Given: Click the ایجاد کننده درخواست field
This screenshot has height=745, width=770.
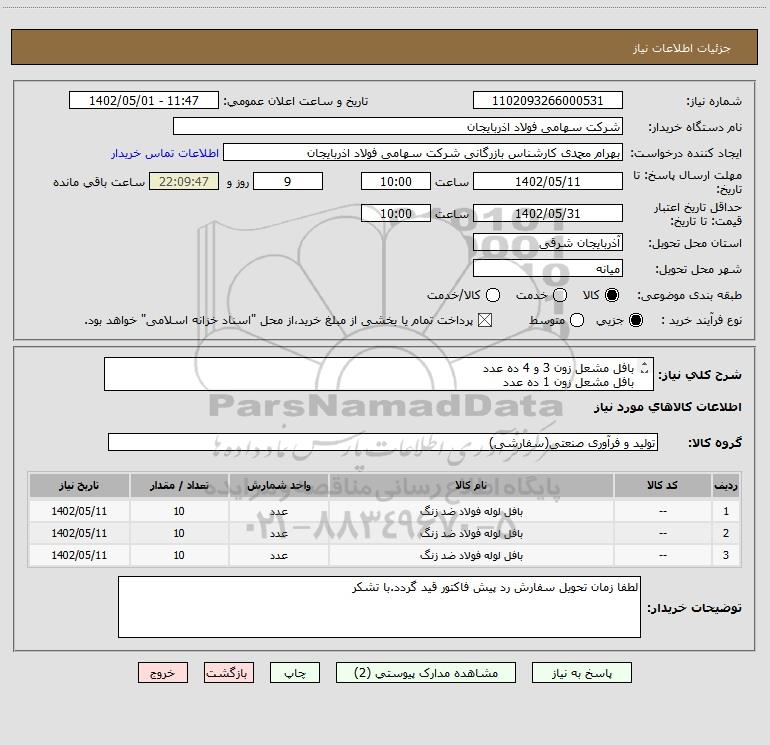Looking at the screenshot, I should tap(423, 152).
